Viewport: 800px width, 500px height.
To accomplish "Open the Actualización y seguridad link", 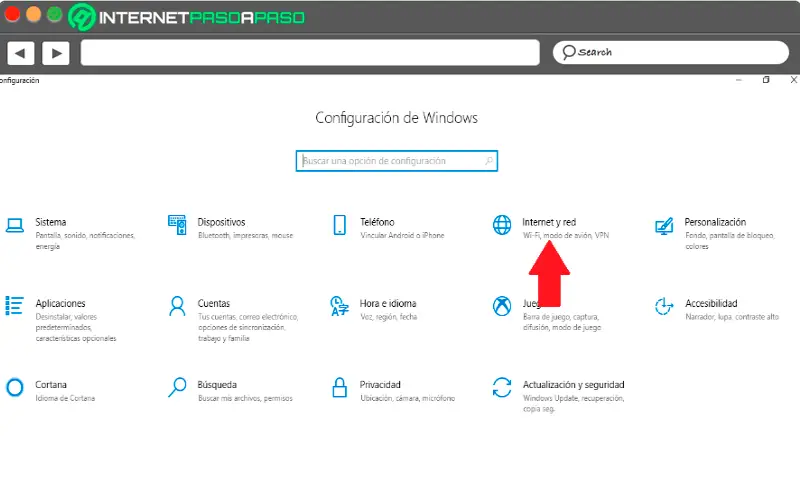I will (x=573, y=384).
